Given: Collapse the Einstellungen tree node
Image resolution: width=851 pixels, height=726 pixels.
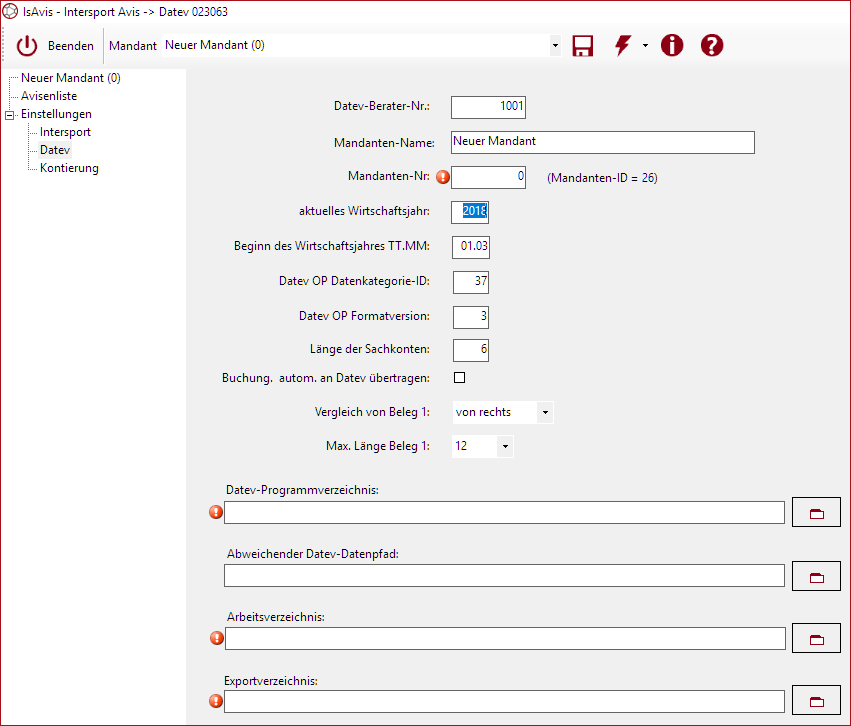Looking at the screenshot, I should click(x=10, y=115).
